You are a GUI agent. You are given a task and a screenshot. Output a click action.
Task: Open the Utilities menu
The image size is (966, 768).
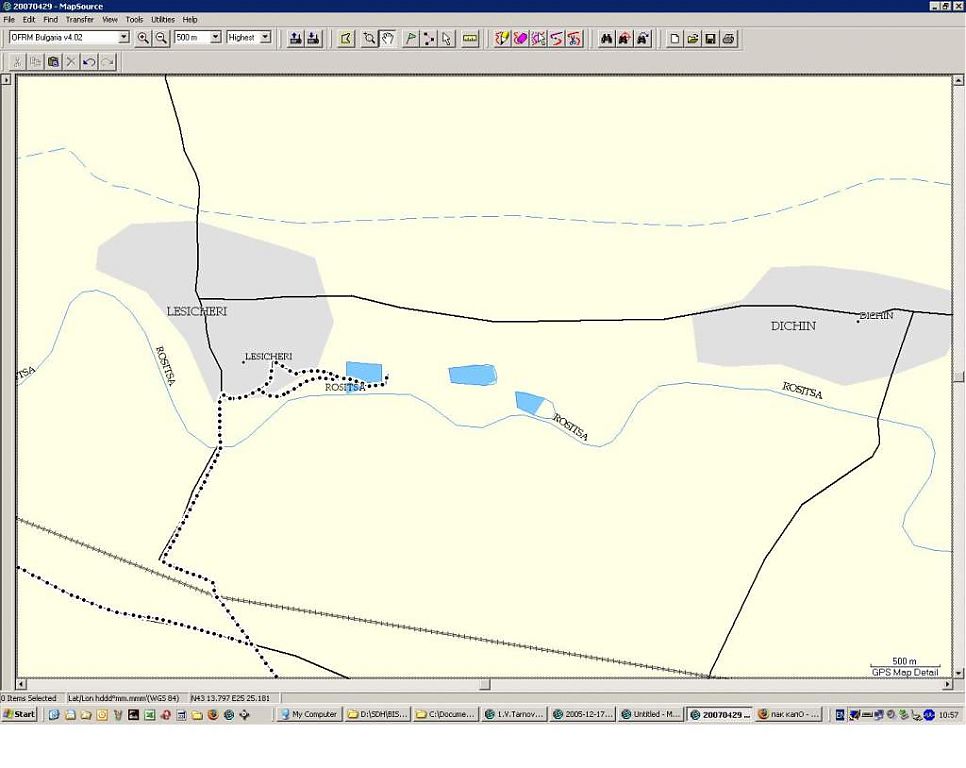(x=162, y=19)
